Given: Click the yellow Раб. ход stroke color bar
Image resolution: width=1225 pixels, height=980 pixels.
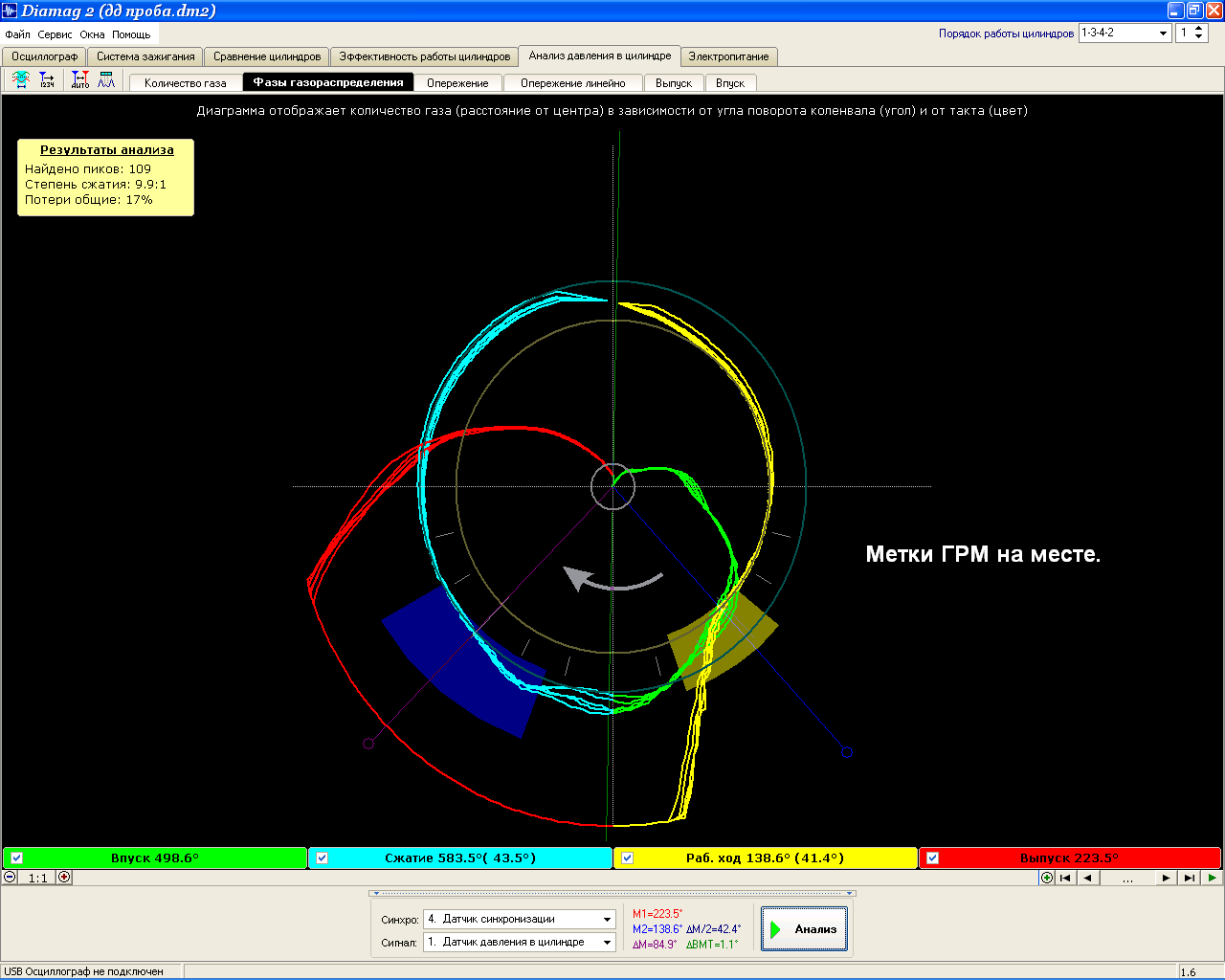Looking at the screenshot, I should click(766, 858).
